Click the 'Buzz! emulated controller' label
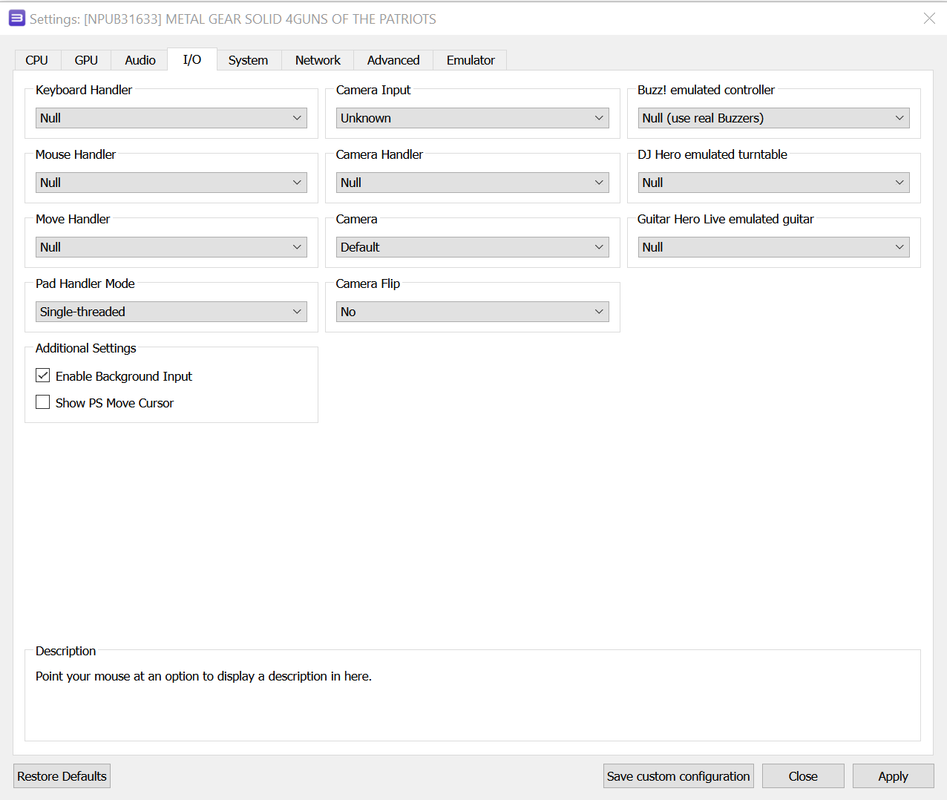 [x=706, y=90]
